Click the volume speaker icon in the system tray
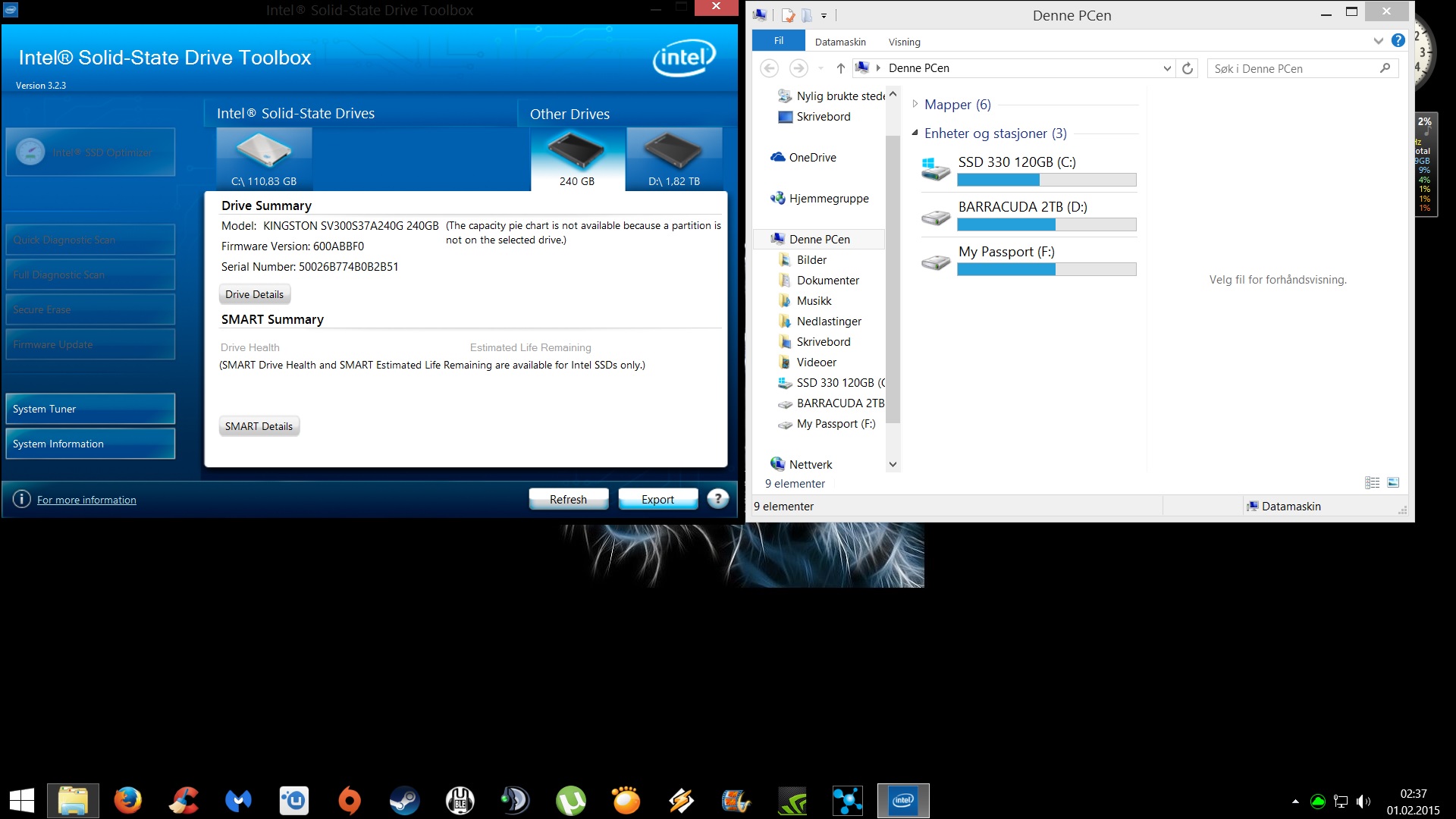1456x819 pixels. [x=1363, y=802]
